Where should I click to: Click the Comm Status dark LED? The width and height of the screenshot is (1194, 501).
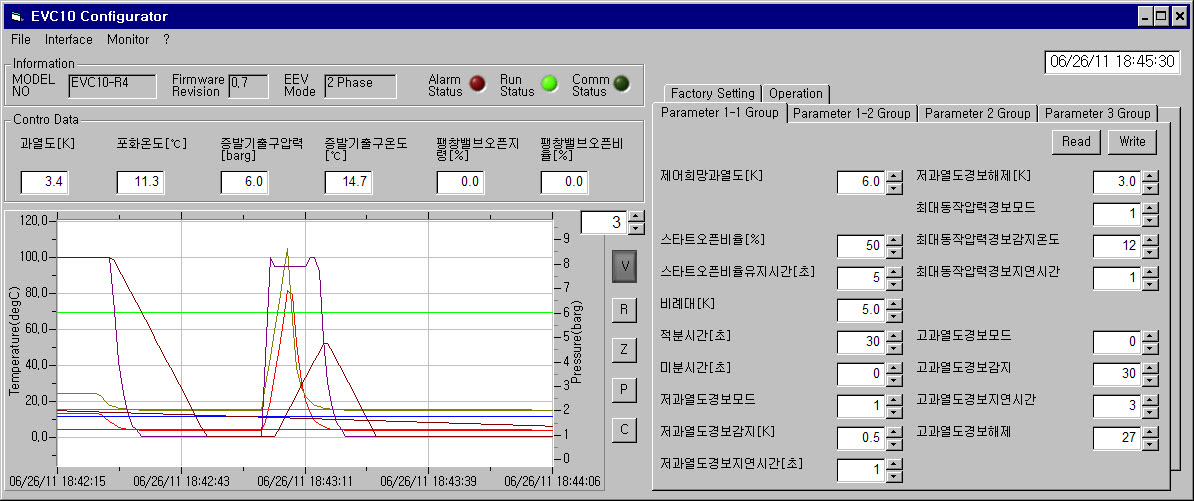[x=622, y=84]
